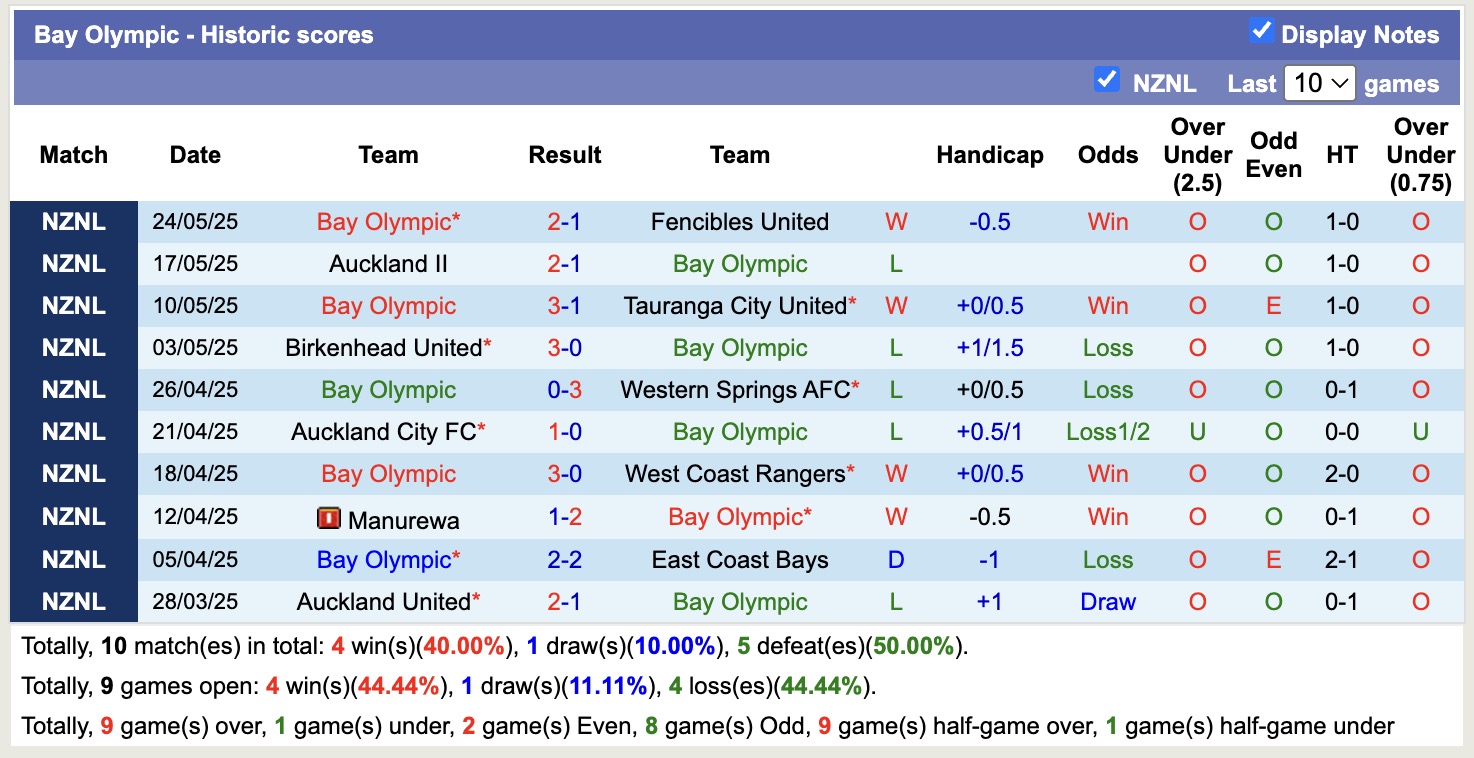
Task: Click the Bay Olympic - Historic scores header
Action: (205, 34)
